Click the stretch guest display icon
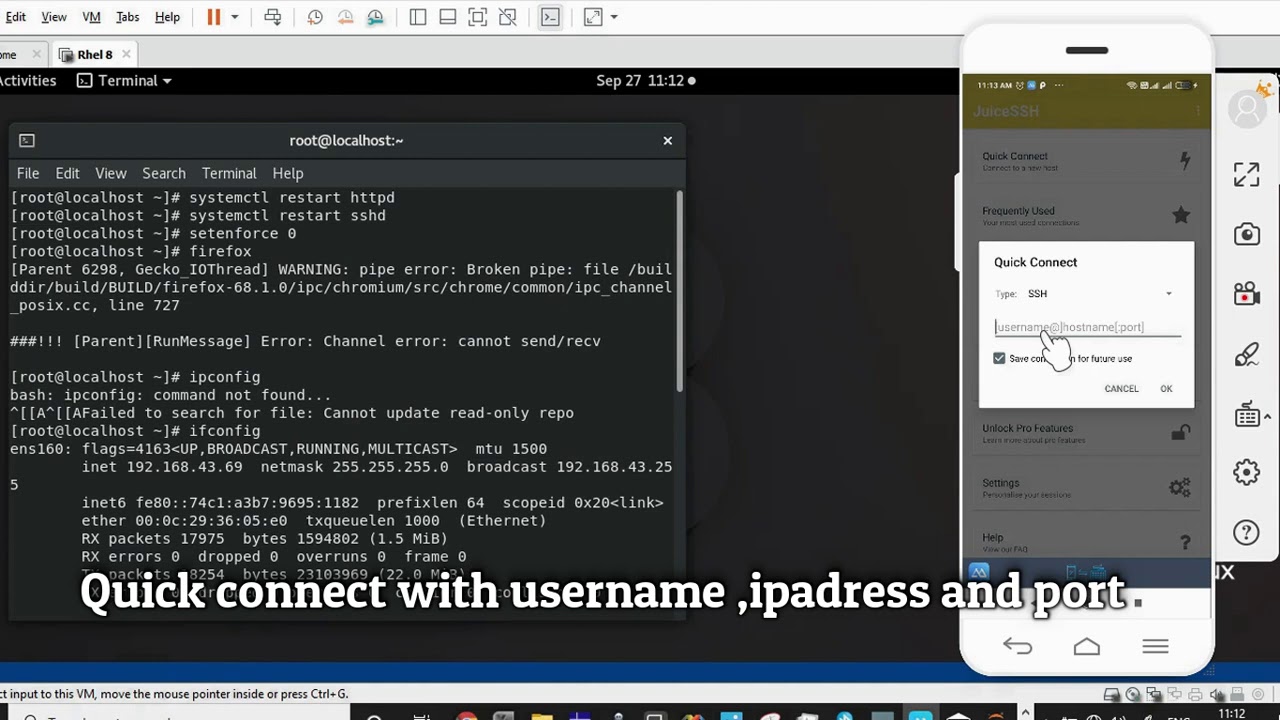 point(593,17)
